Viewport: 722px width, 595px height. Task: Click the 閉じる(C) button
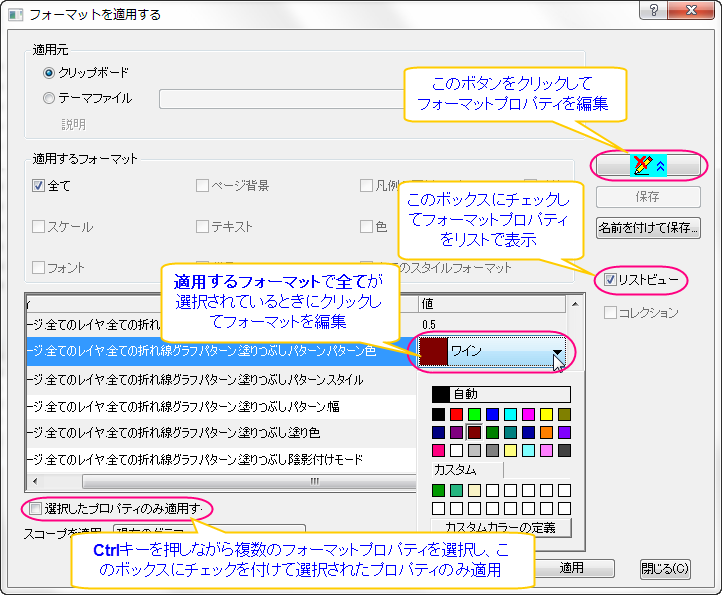[665, 569]
